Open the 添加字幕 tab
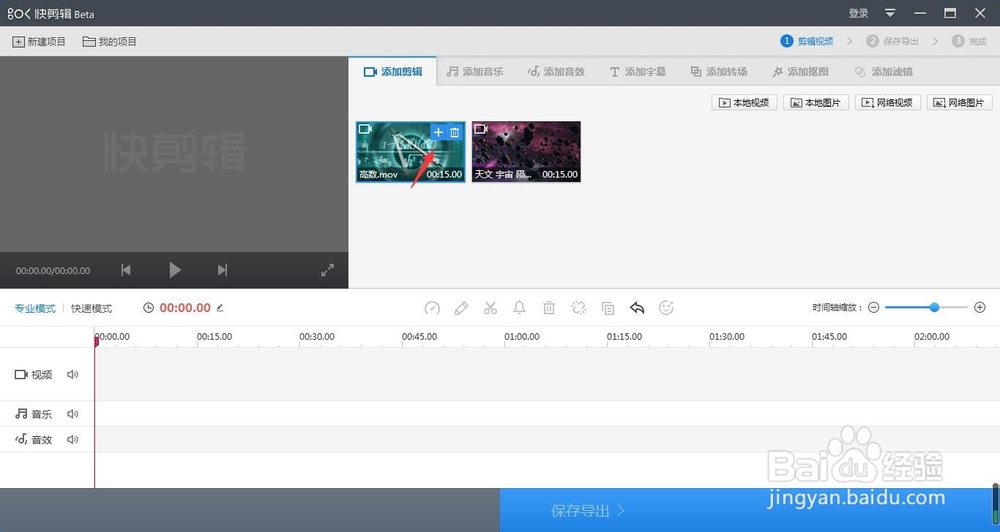Image resolution: width=1000 pixels, height=532 pixels. [637, 71]
